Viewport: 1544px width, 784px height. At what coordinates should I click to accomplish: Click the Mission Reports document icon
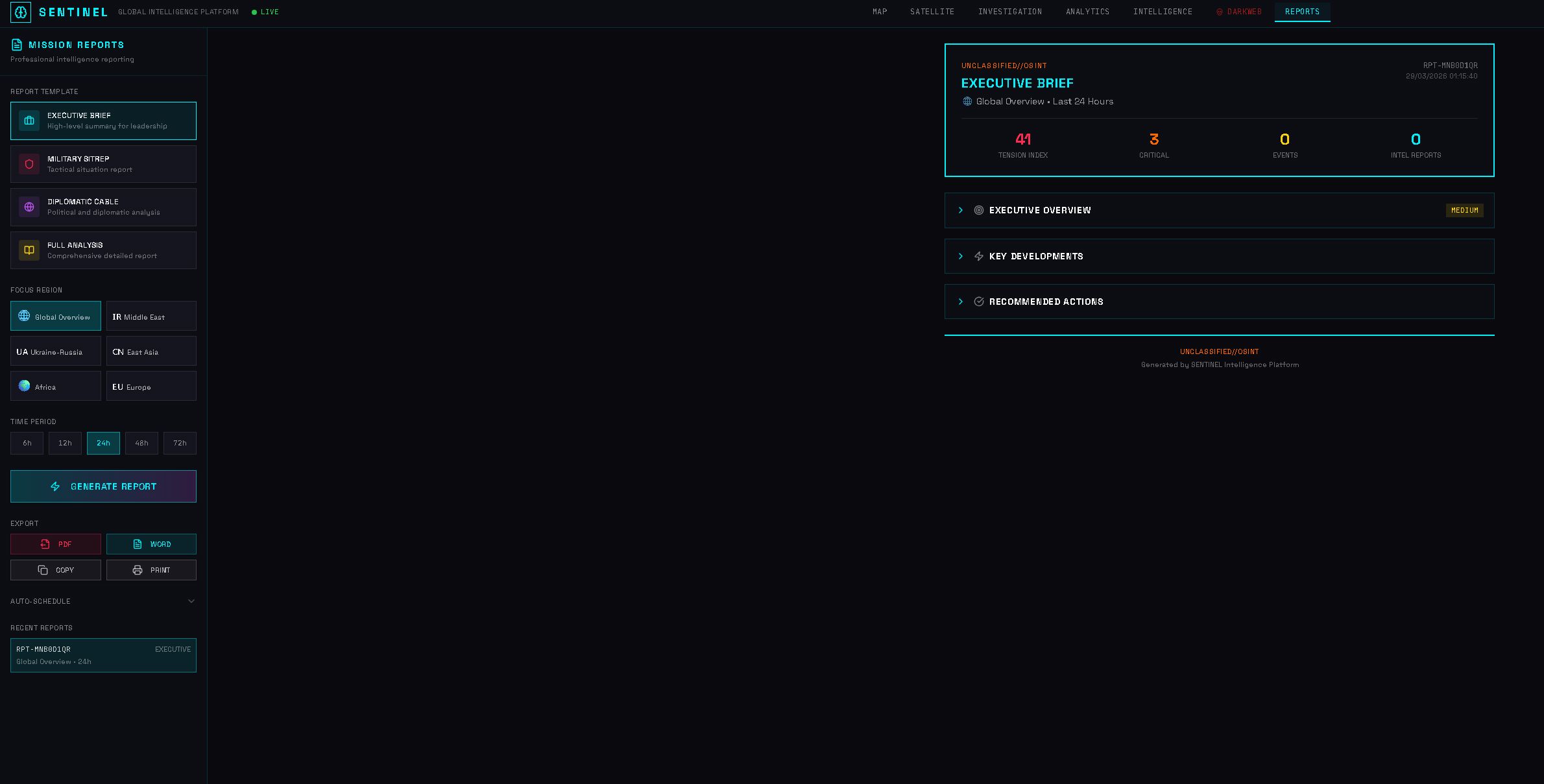tap(17, 45)
